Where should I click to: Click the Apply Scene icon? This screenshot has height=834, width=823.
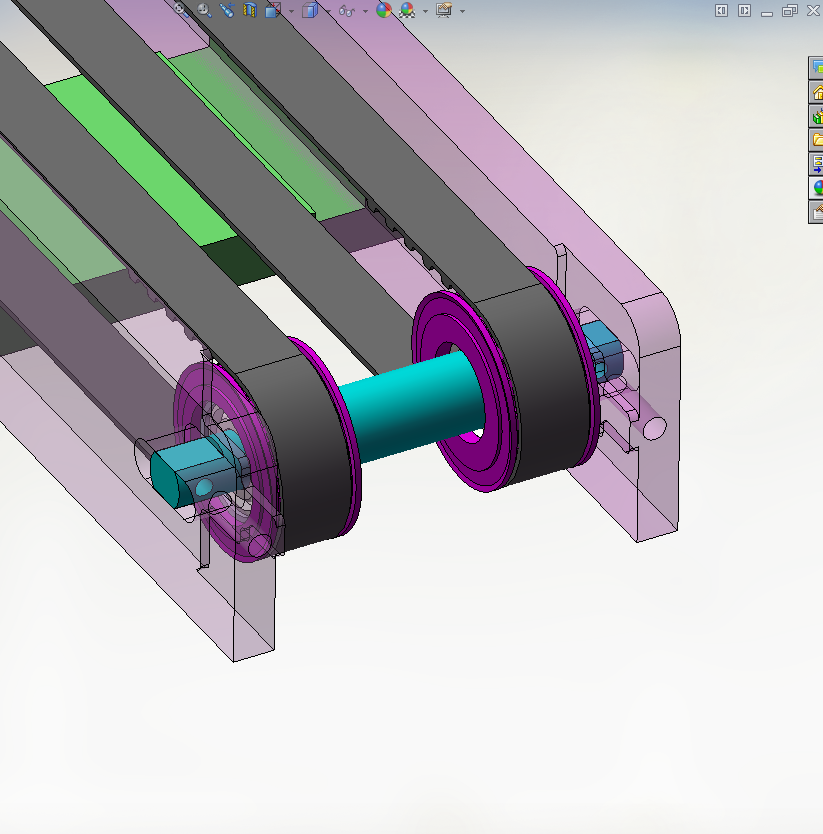(407, 10)
